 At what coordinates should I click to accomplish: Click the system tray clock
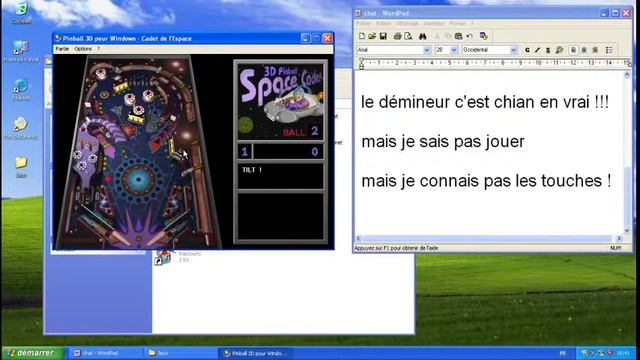tap(623, 353)
